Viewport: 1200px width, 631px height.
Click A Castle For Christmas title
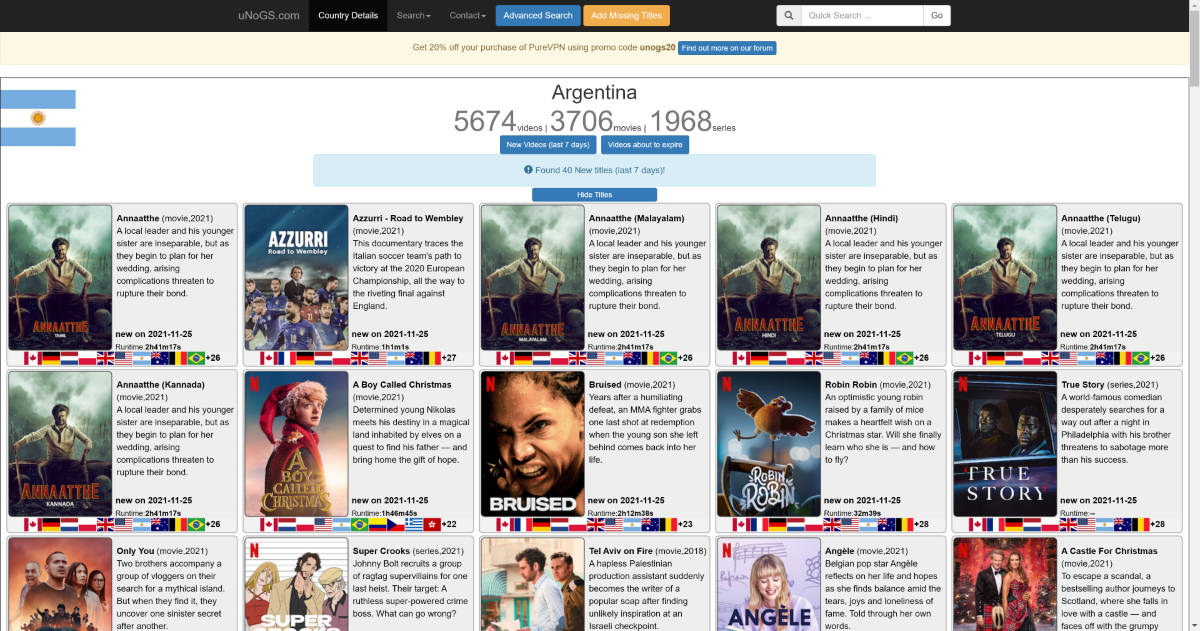coord(1109,551)
